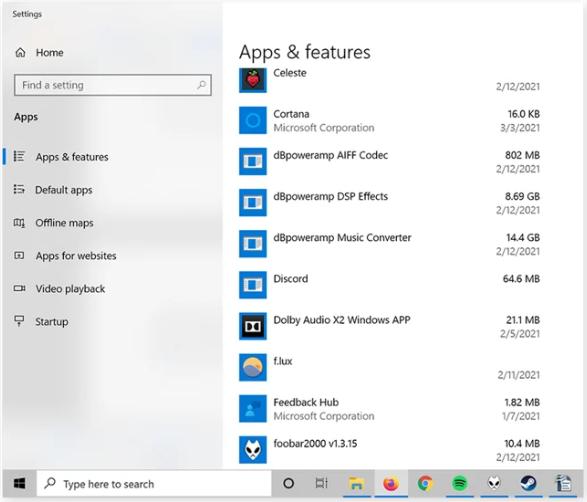Click the Startup sidebar icon
This screenshot has width=587, height=502.
click(19, 321)
